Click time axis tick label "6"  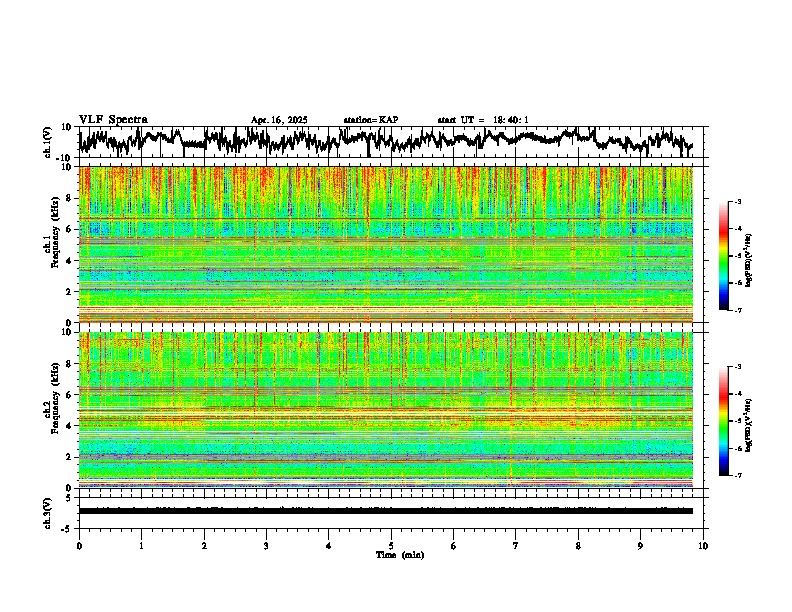point(454,546)
